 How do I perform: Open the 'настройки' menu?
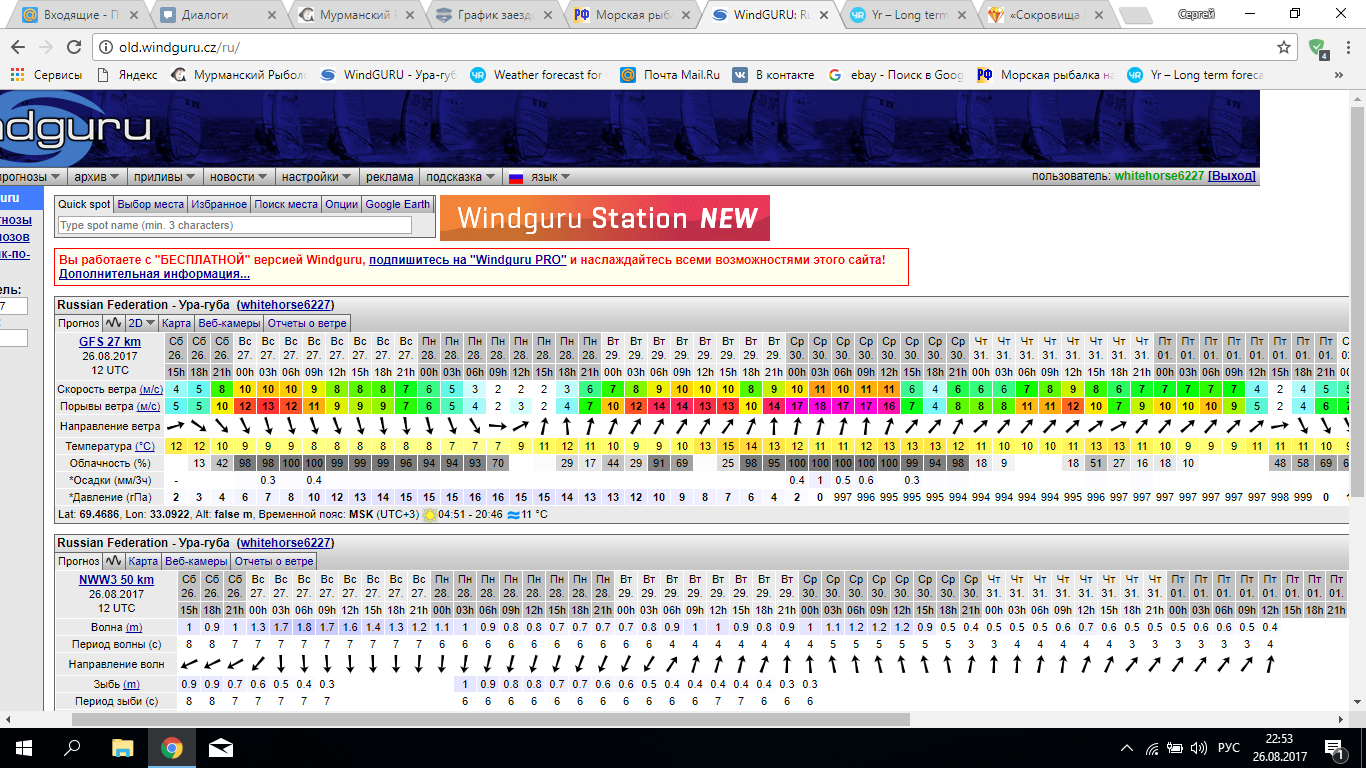pos(317,177)
